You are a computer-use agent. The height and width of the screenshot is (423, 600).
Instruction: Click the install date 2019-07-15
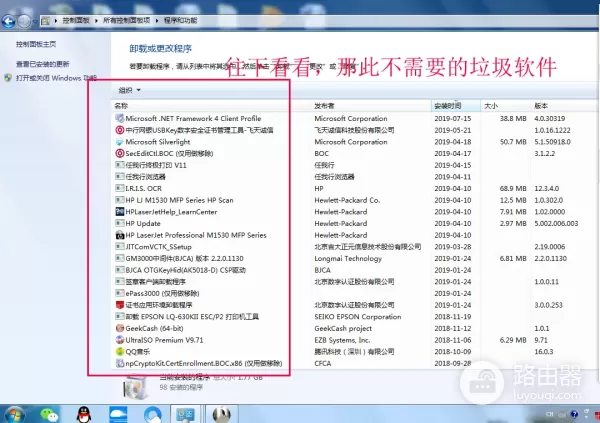pyautogui.click(x=453, y=118)
